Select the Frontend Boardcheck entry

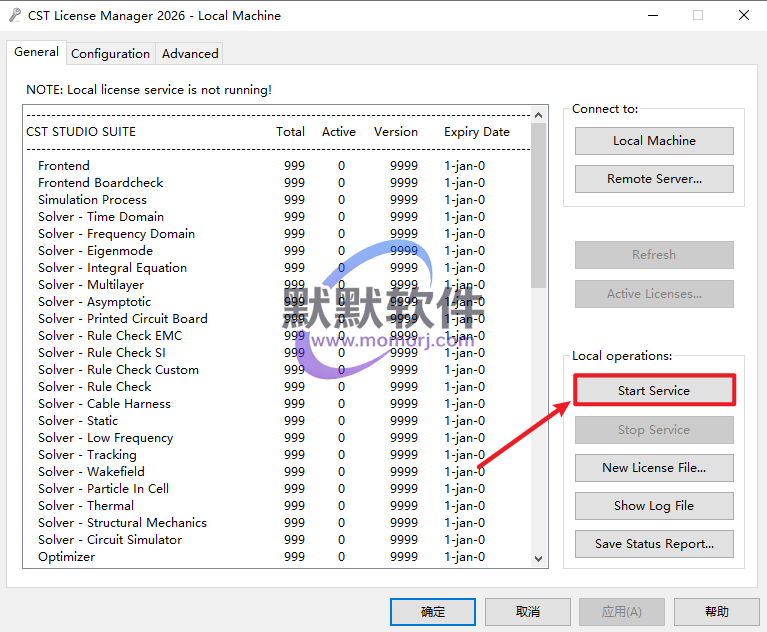(101, 183)
